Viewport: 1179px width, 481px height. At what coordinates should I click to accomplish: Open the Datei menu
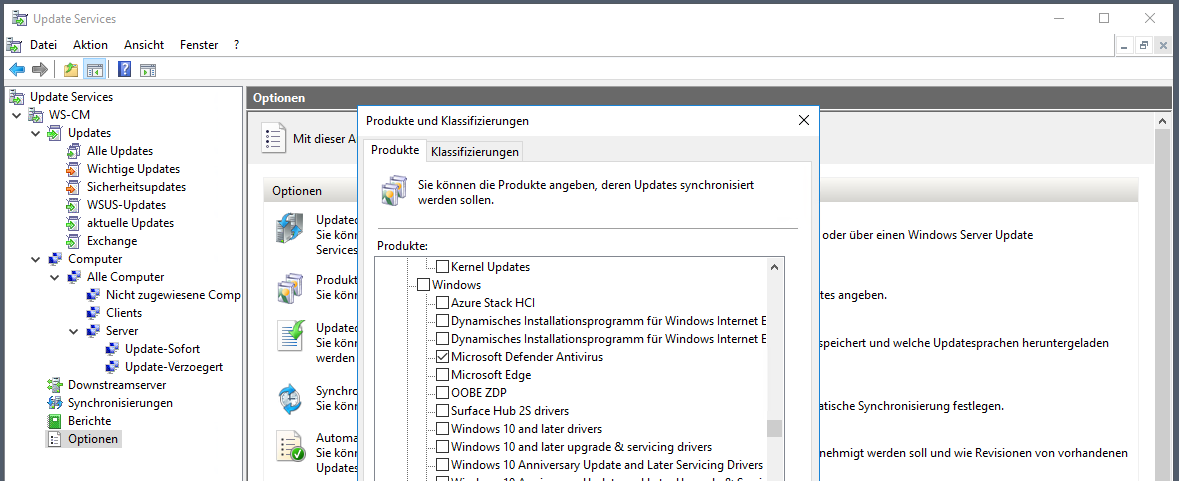(x=44, y=45)
